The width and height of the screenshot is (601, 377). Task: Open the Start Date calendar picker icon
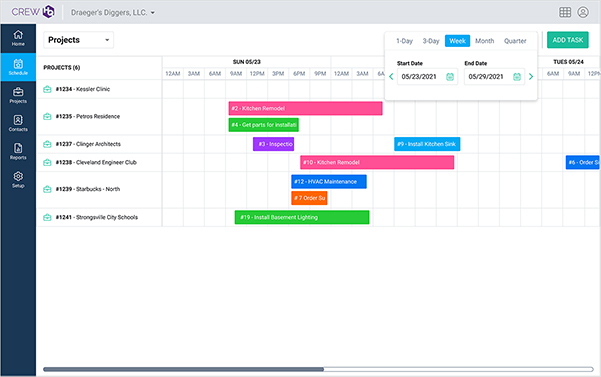tap(450, 77)
